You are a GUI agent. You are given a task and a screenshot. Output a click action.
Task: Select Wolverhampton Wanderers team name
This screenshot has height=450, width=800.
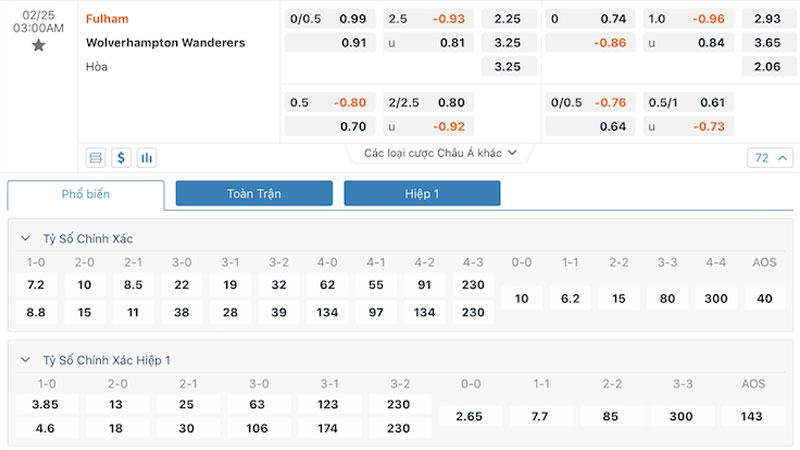click(165, 43)
